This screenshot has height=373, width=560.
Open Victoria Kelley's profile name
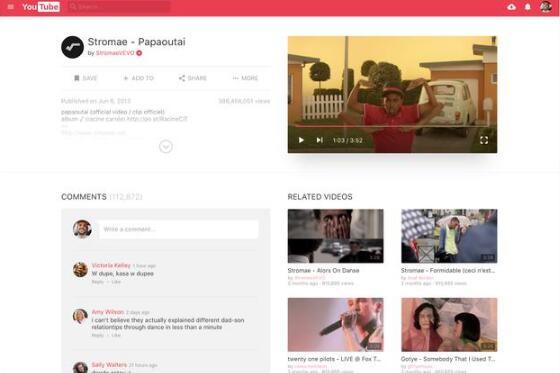pyautogui.click(x=111, y=265)
